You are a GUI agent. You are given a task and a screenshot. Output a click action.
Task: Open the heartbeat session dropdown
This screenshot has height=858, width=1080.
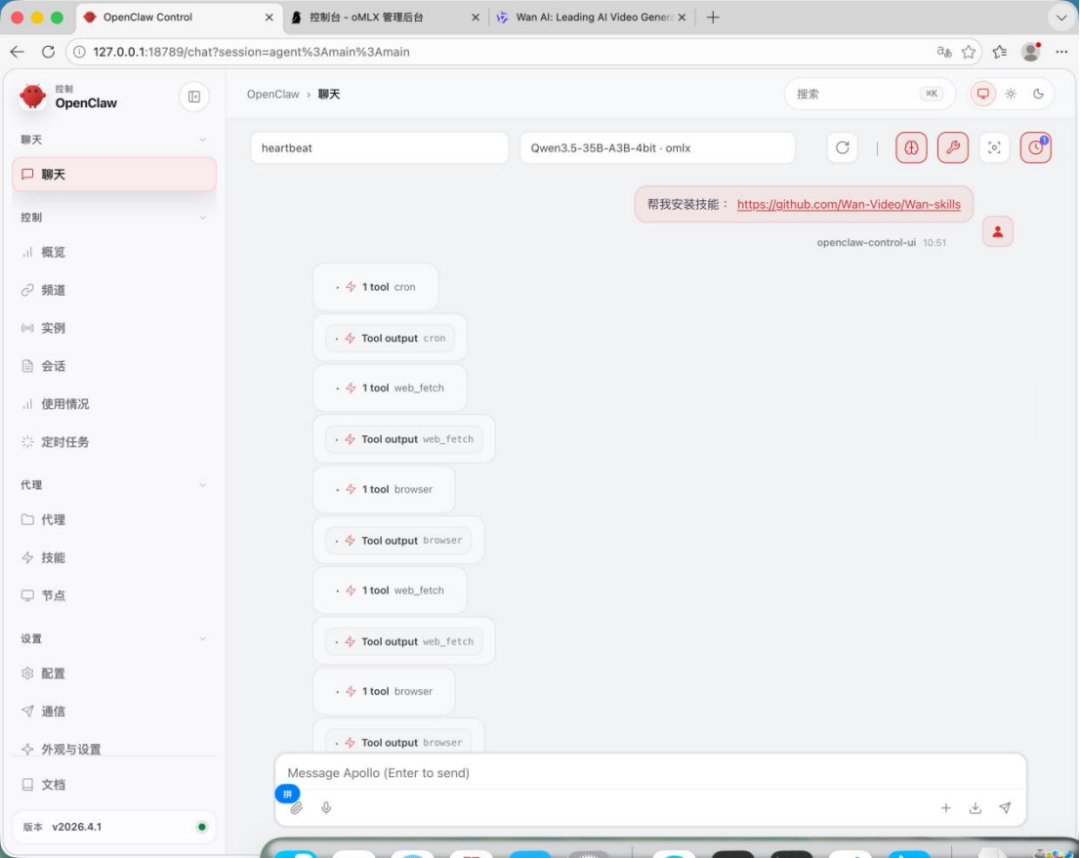pyautogui.click(x=379, y=148)
